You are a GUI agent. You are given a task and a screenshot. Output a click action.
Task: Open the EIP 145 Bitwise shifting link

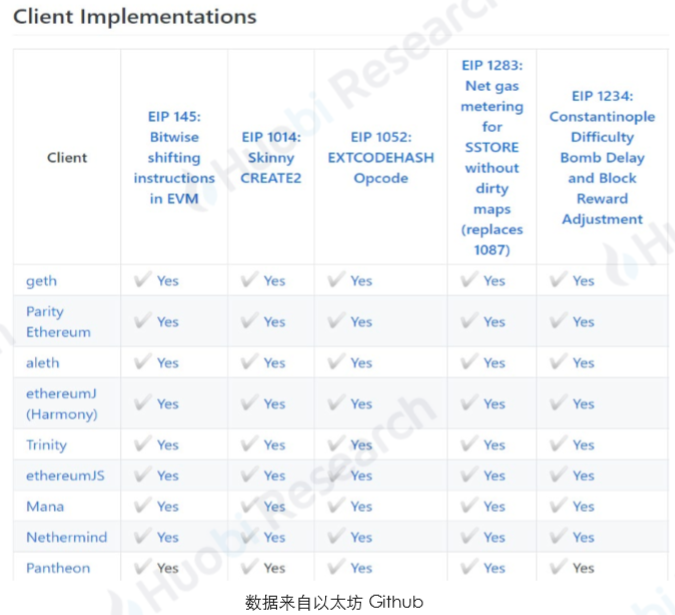click(174, 158)
